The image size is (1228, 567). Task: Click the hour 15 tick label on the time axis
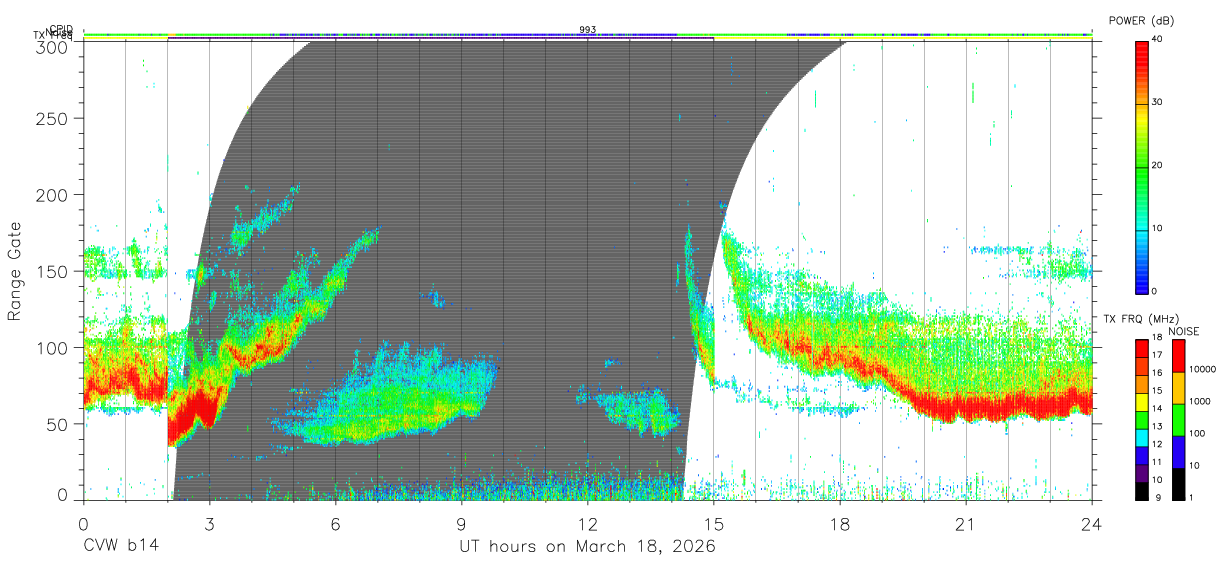tap(713, 523)
